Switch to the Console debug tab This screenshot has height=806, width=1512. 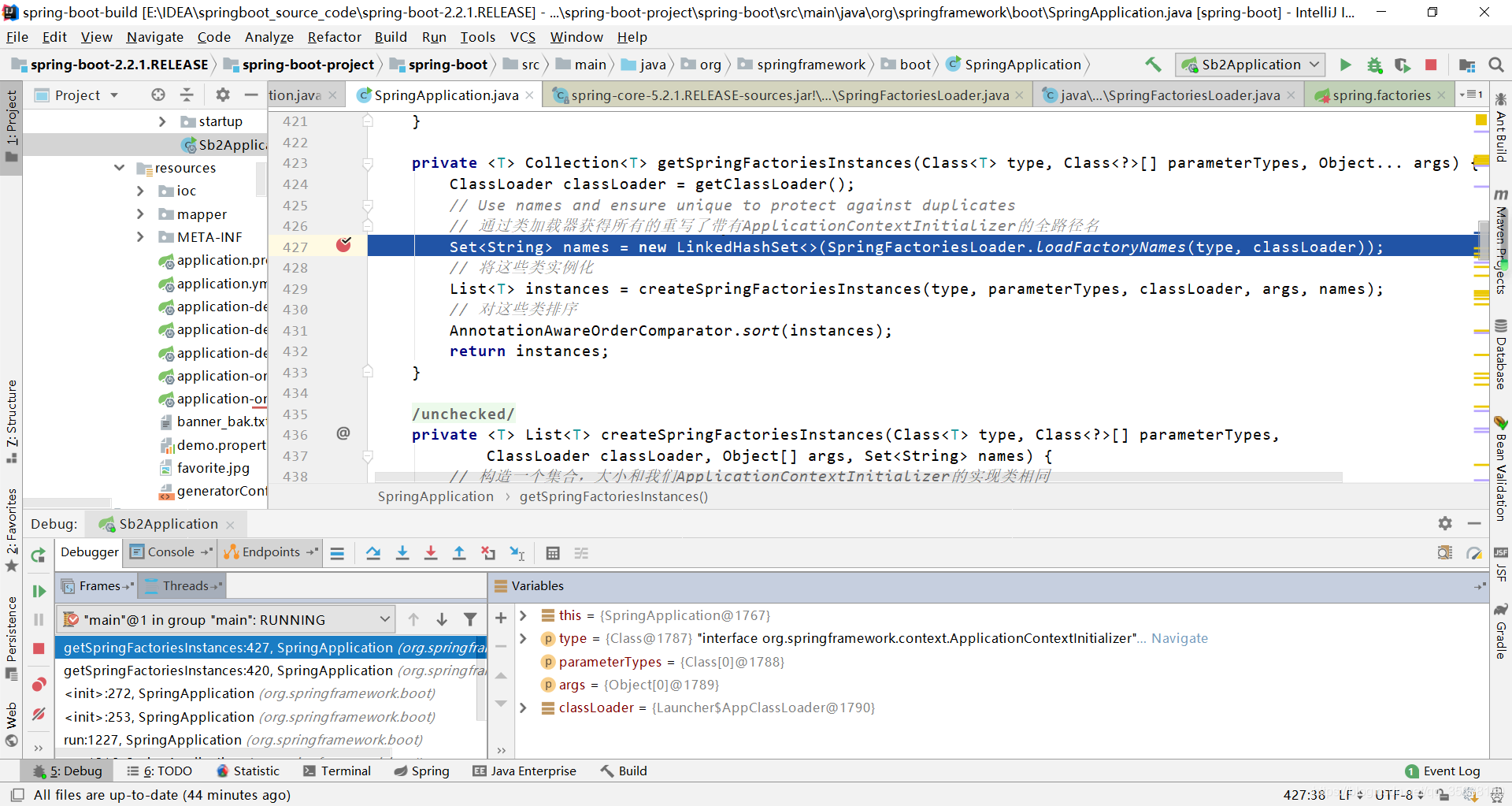tap(170, 552)
